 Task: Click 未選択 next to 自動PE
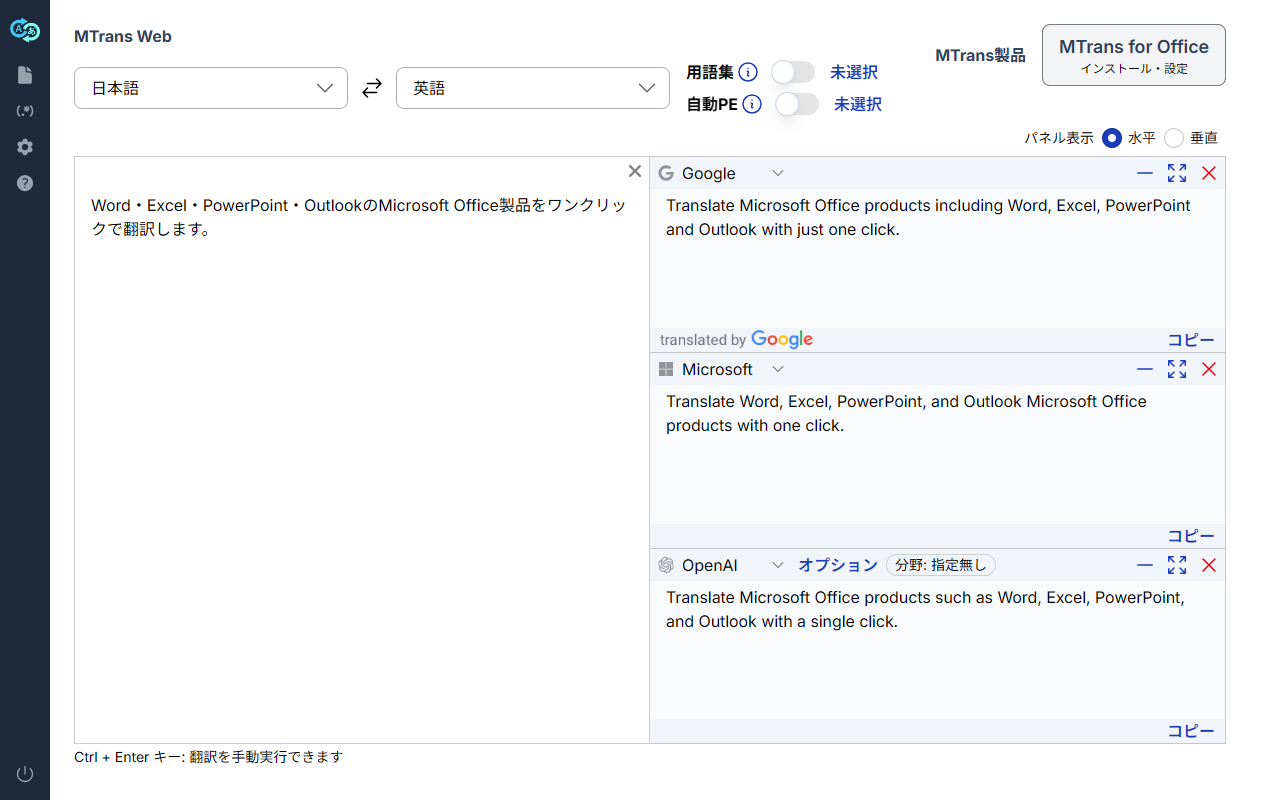pyautogui.click(x=858, y=104)
